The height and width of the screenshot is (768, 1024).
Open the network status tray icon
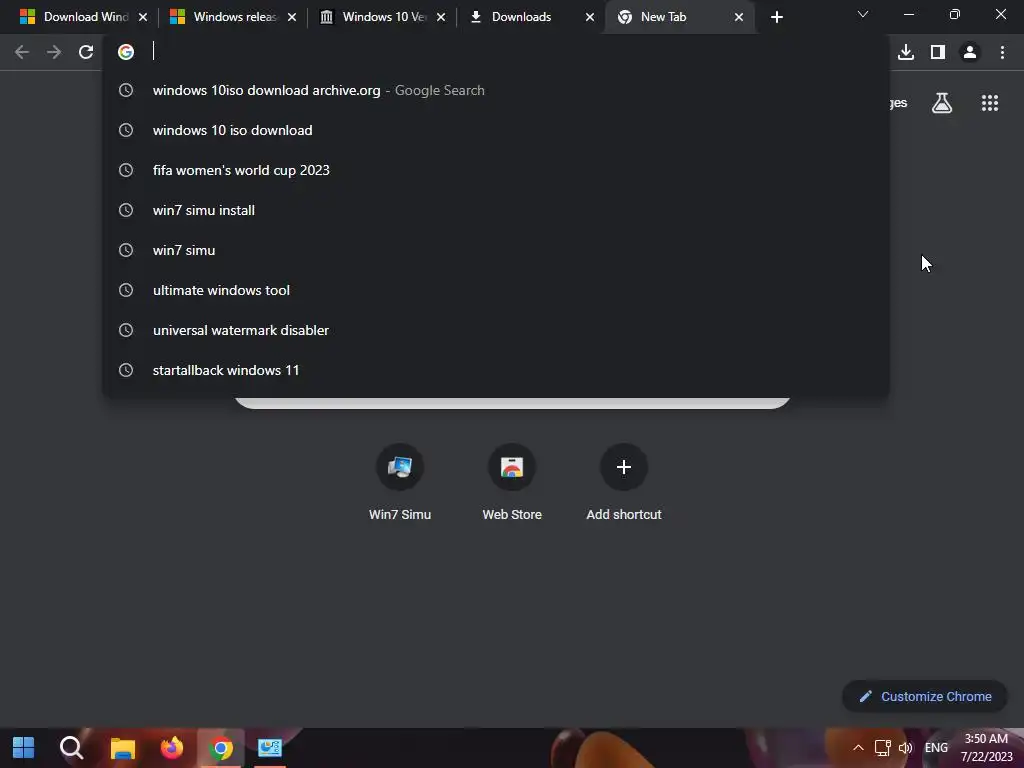pos(882,748)
